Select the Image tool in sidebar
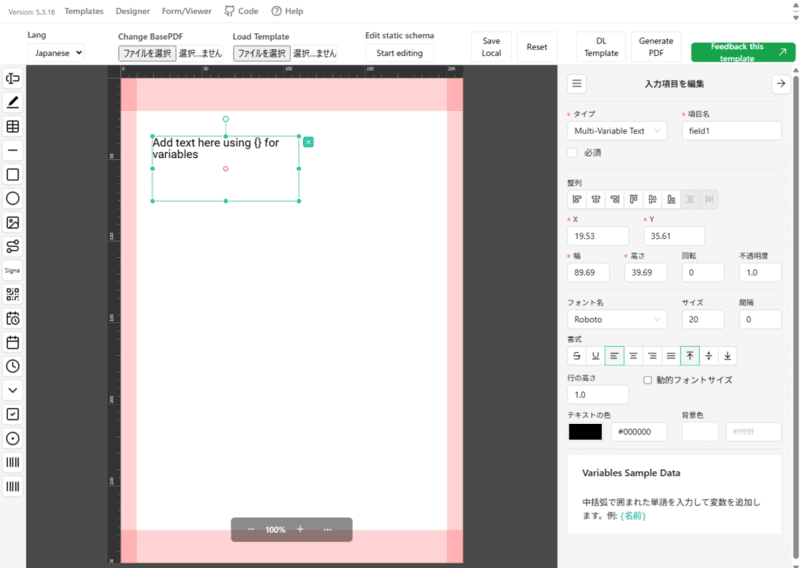Image resolution: width=800 pixels, height=568 pixels. click(13, 223)
